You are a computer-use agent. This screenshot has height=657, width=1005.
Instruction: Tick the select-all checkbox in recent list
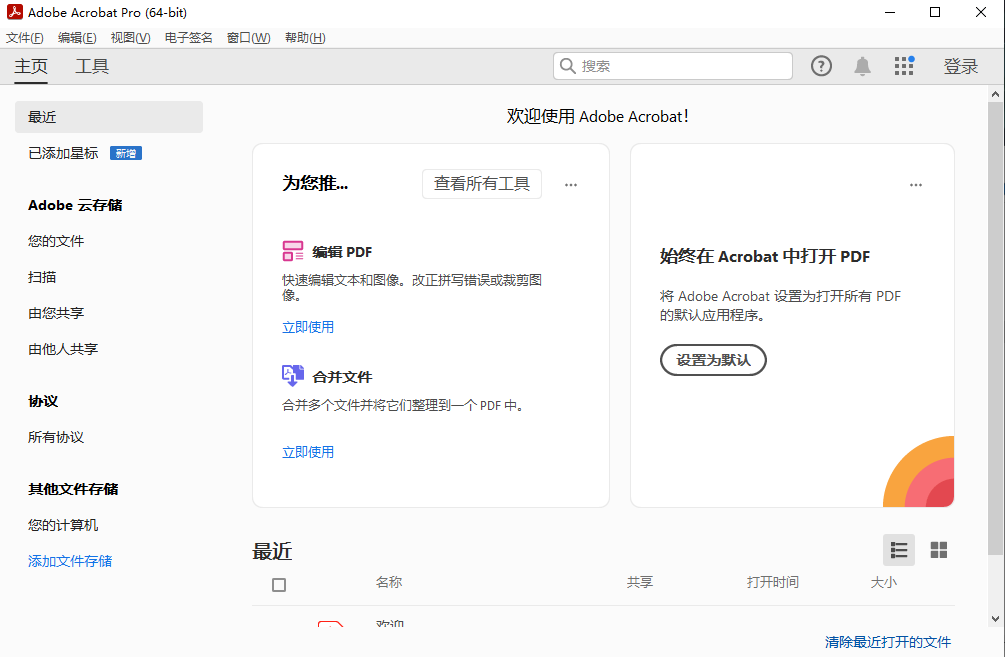click(x=279, y=585)
